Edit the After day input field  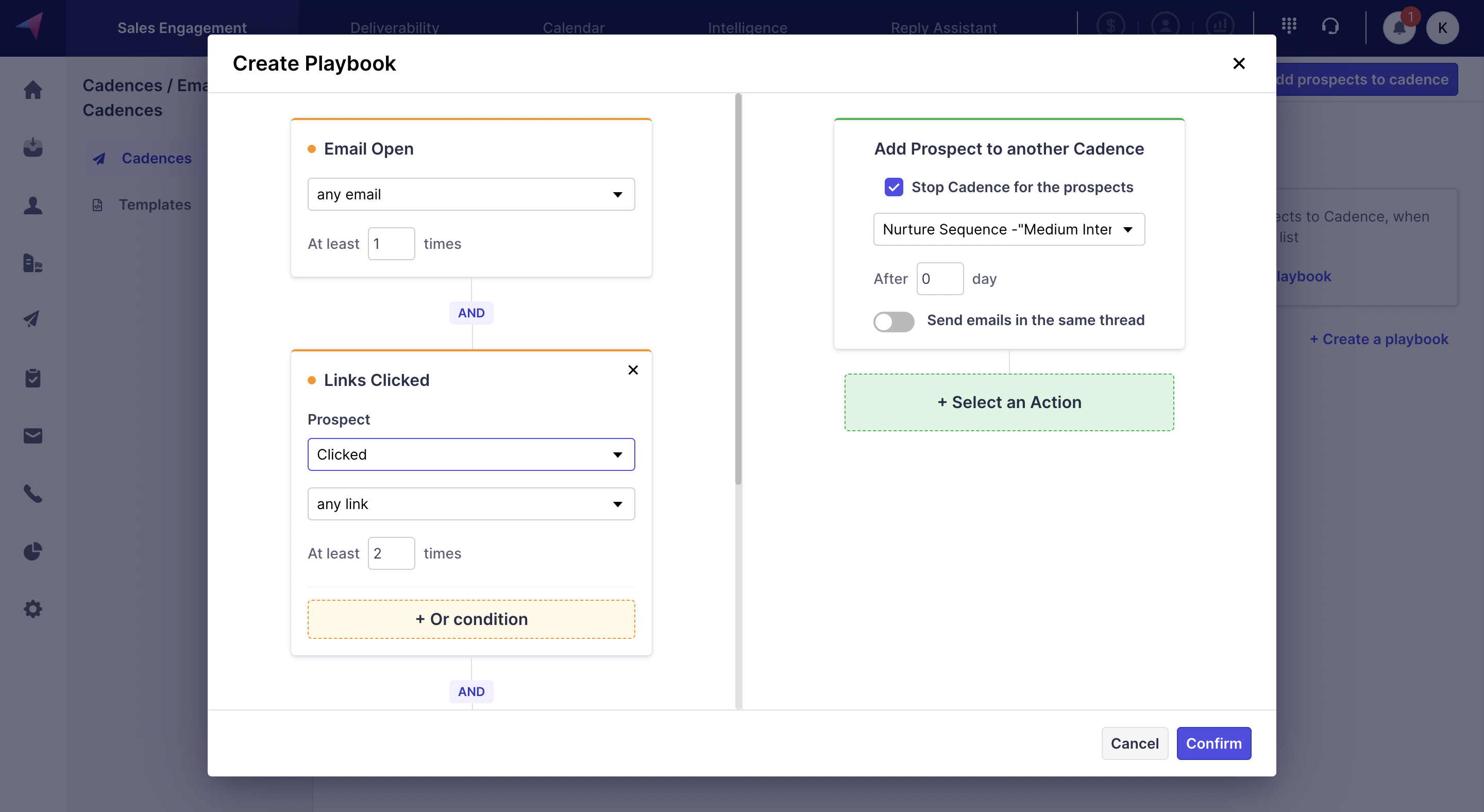coord(939,278)
